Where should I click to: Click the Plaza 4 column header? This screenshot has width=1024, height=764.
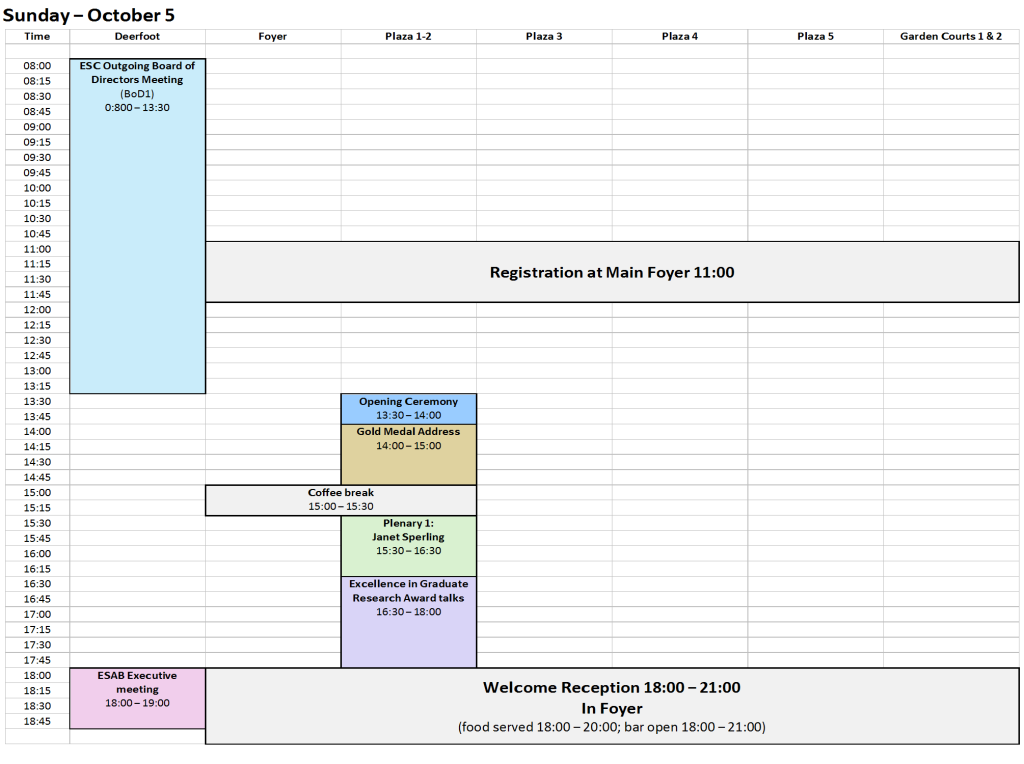point(680,37)
